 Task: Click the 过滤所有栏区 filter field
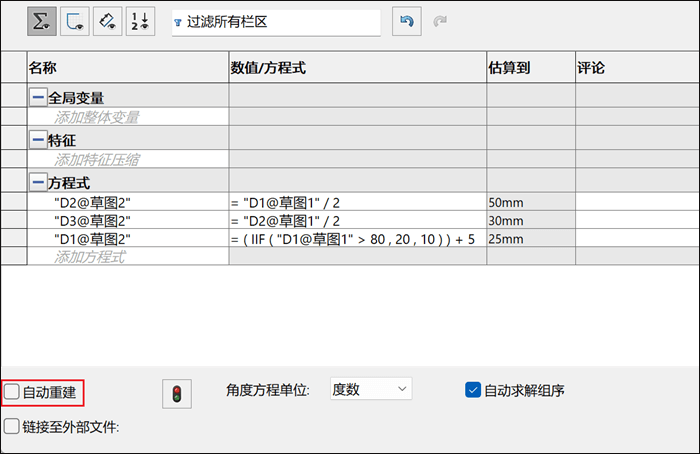coord(276,22)
